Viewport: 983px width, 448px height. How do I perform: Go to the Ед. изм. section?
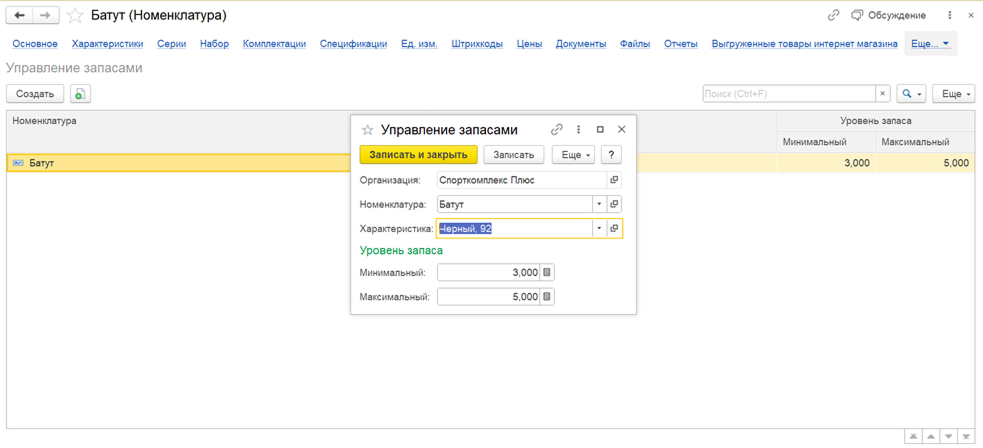coord(419,44)
